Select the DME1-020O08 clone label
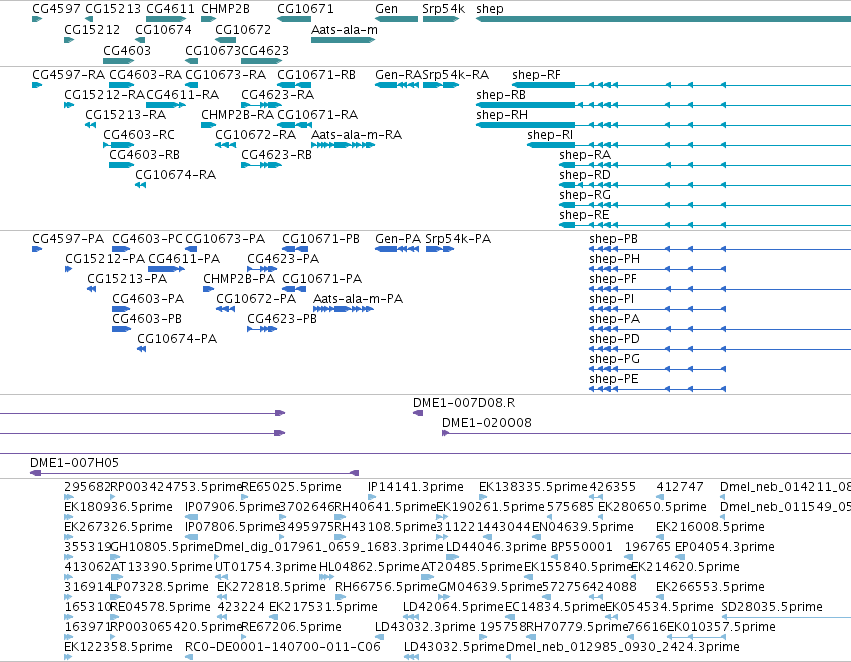851x662 pixels. pos(487,423)
